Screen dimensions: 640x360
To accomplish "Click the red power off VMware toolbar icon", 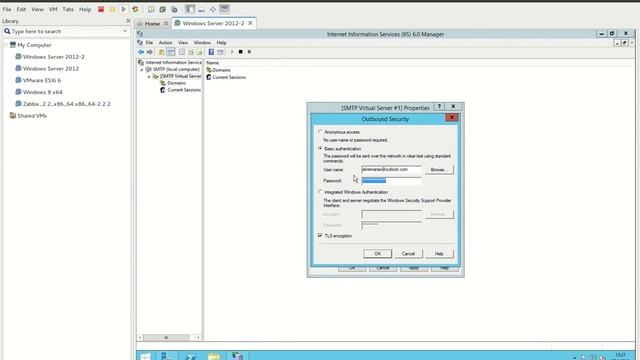I will pyautogui.click(x=101, y=9).
